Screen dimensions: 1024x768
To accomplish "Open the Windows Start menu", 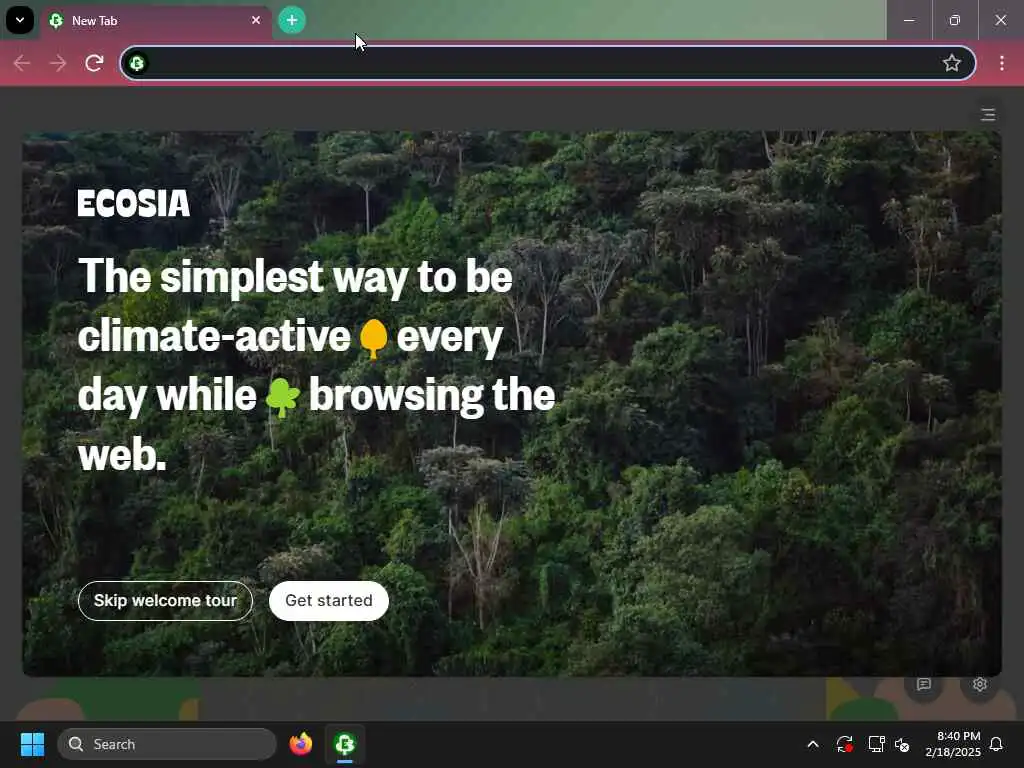I will 32,744.
